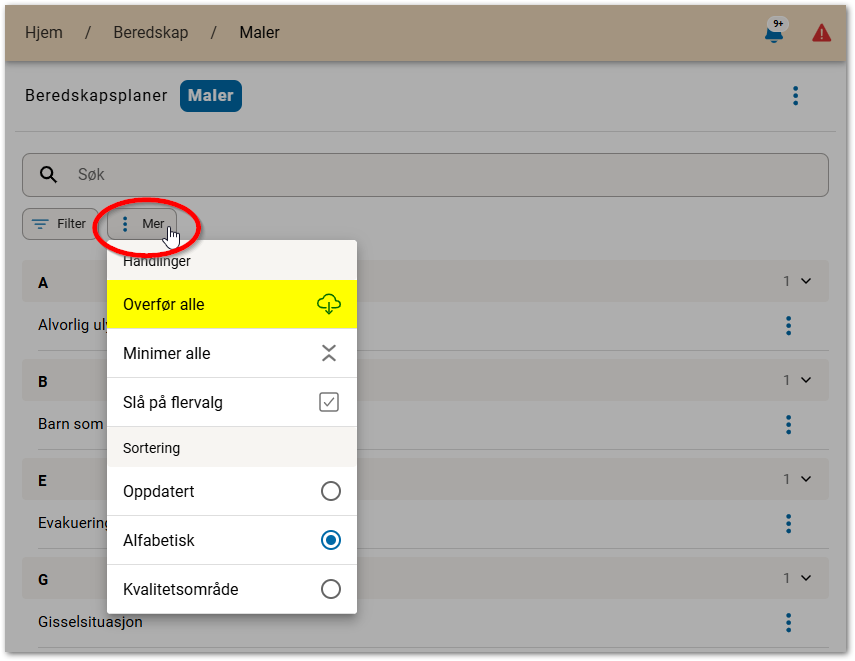Click the Filter button

pos(60,224)
